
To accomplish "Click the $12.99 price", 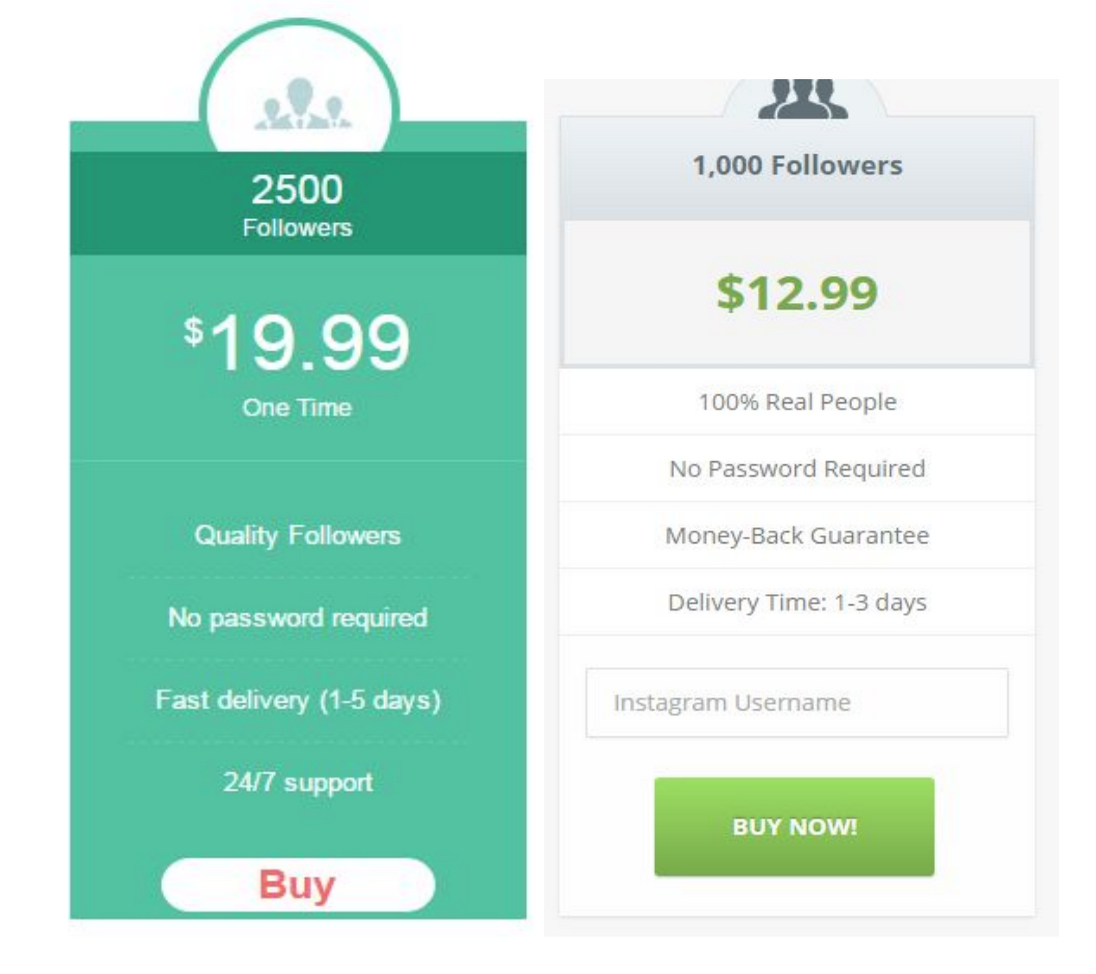I will [796, 292].
